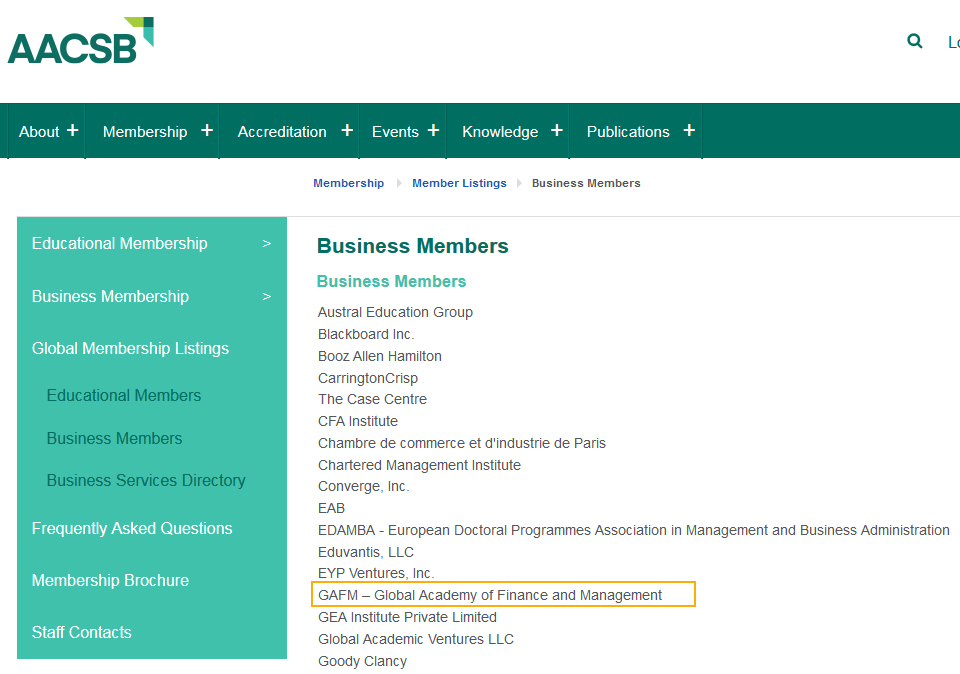Expand Membership menu plus icon

click(x=207, y=130)
